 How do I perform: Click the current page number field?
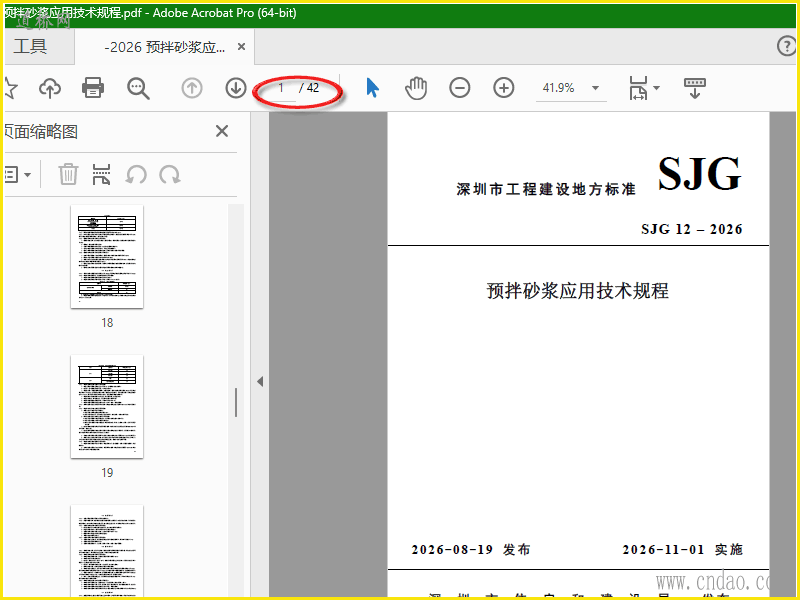coord(281,88)
